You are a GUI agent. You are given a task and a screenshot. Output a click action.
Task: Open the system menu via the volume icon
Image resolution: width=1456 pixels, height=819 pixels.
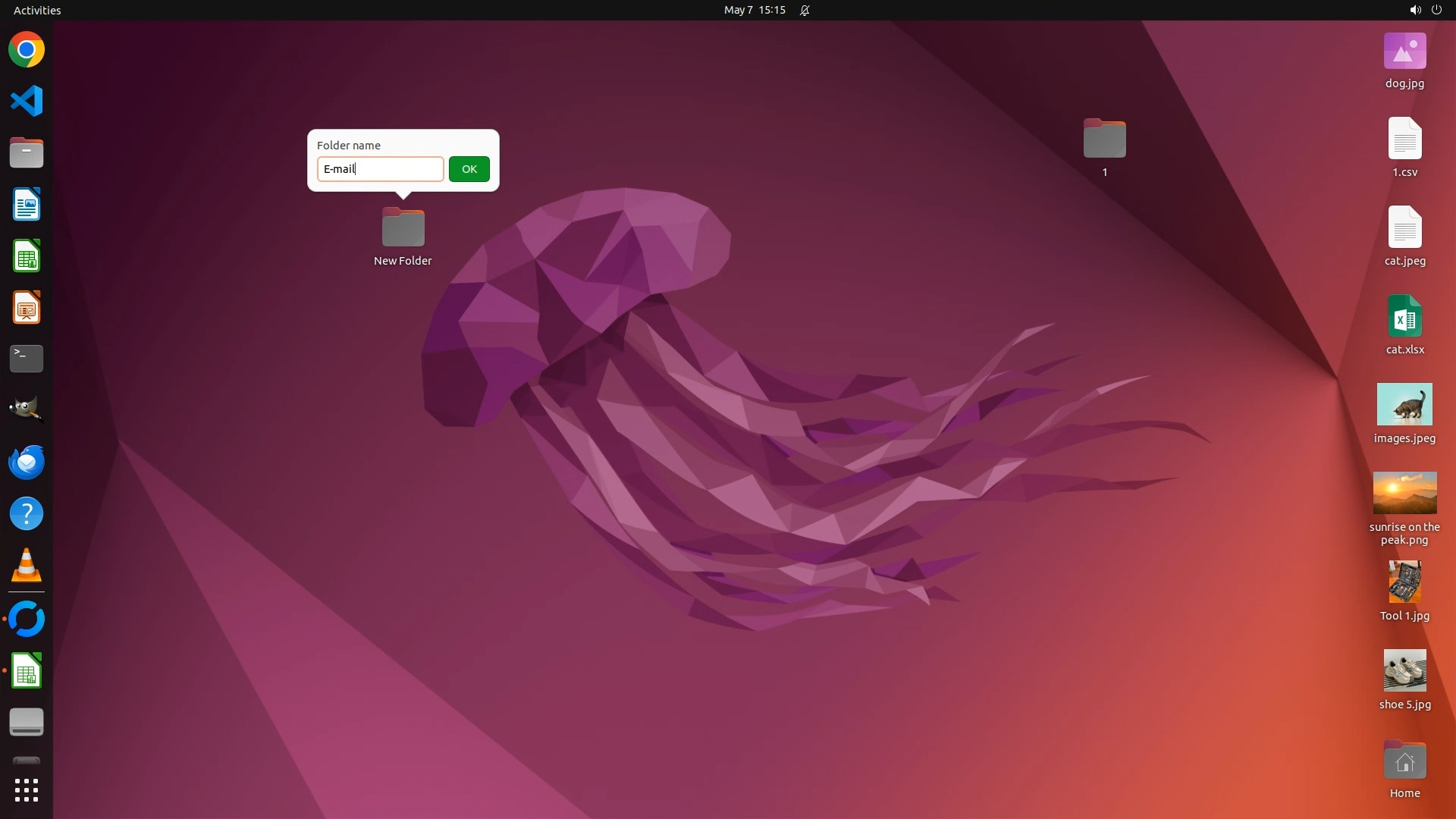(x=1414, y=10)
